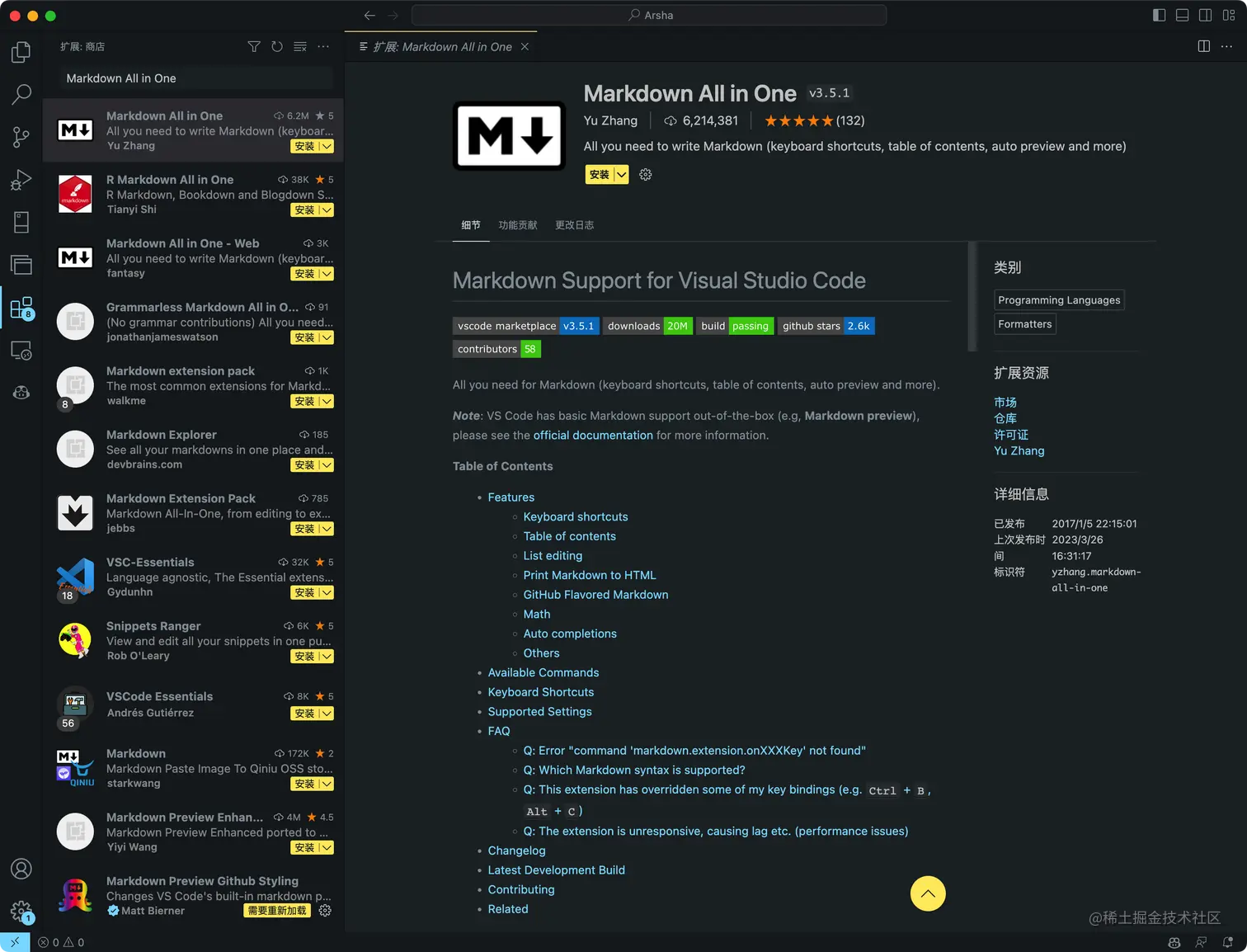Jump to Keyboard shortcuts section link
The width and height of the screenshot is (1247, 952).
(x=576, y=517)
